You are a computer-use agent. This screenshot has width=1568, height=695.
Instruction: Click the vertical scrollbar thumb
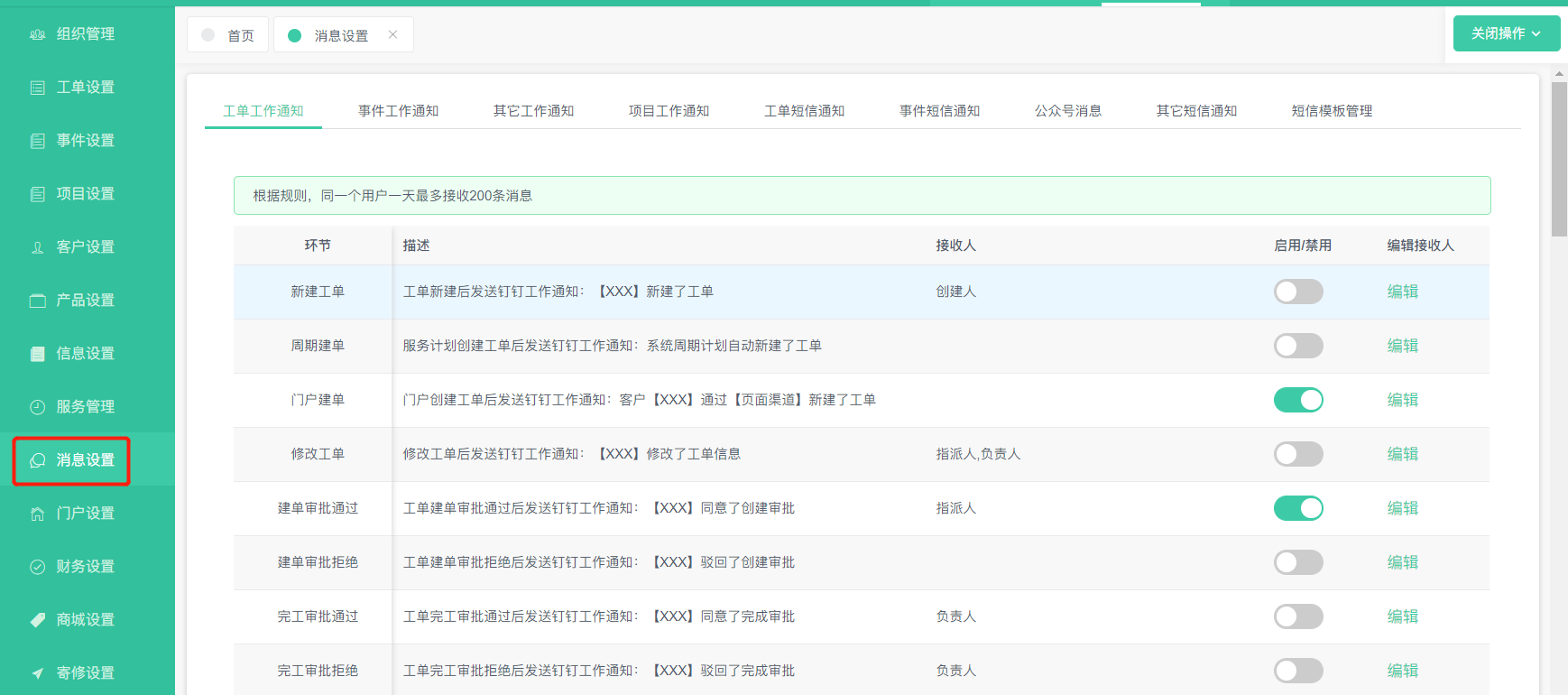pos(1559,160)
